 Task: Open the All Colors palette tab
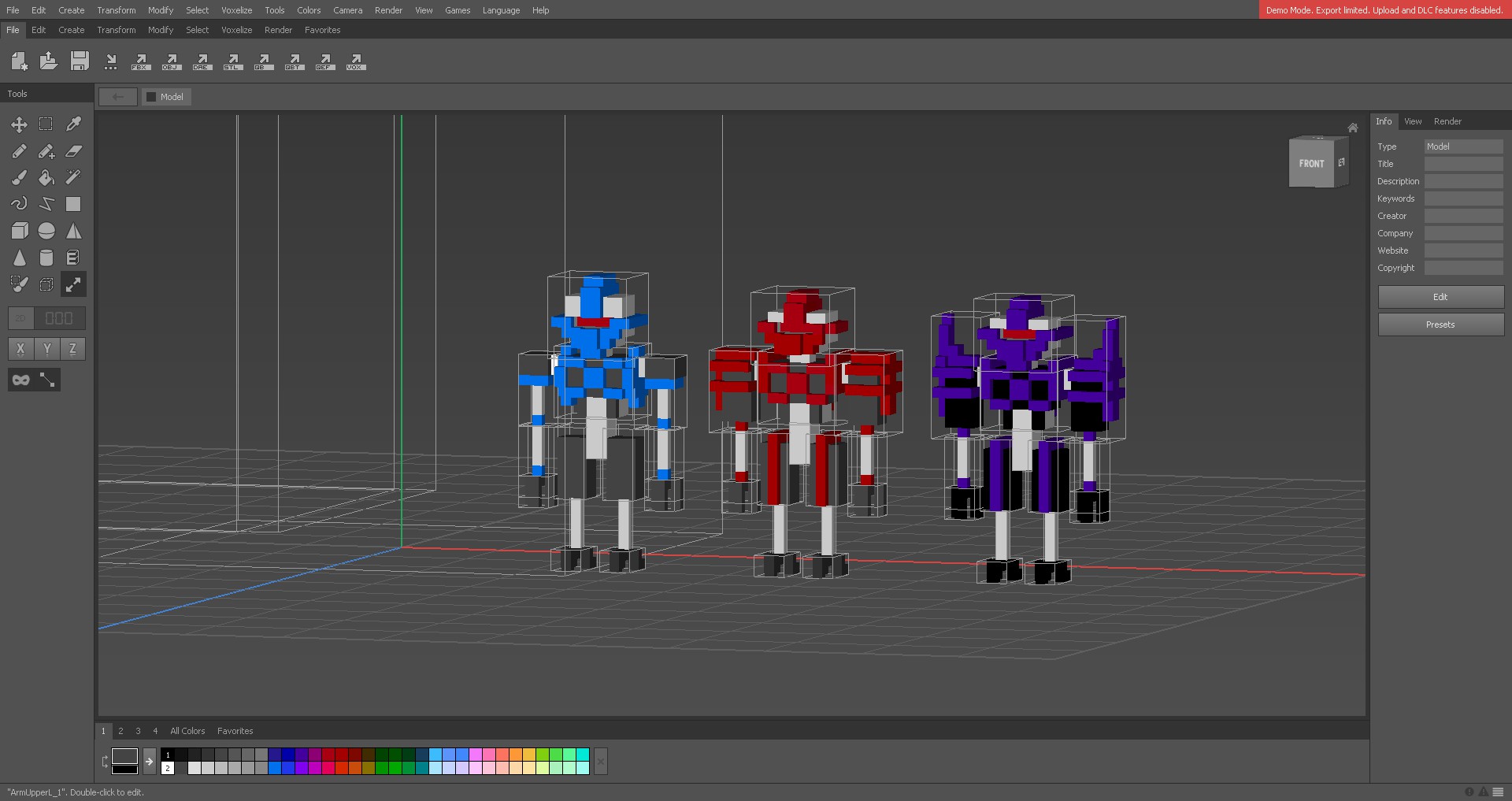pos(187,731)
